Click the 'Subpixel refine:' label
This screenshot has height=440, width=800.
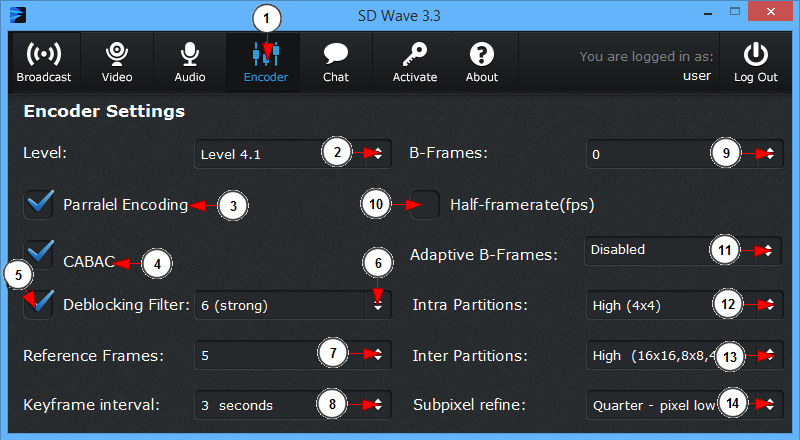coord(469,405)
